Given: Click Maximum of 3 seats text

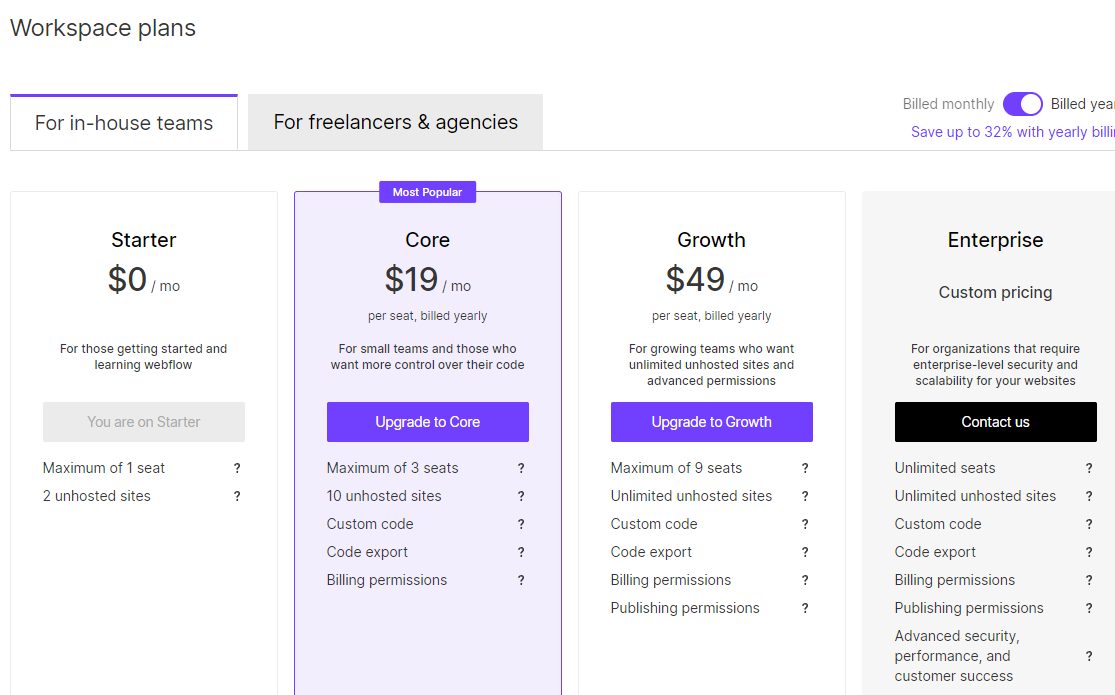Looking at the screenshot, I should coord(393,468).
